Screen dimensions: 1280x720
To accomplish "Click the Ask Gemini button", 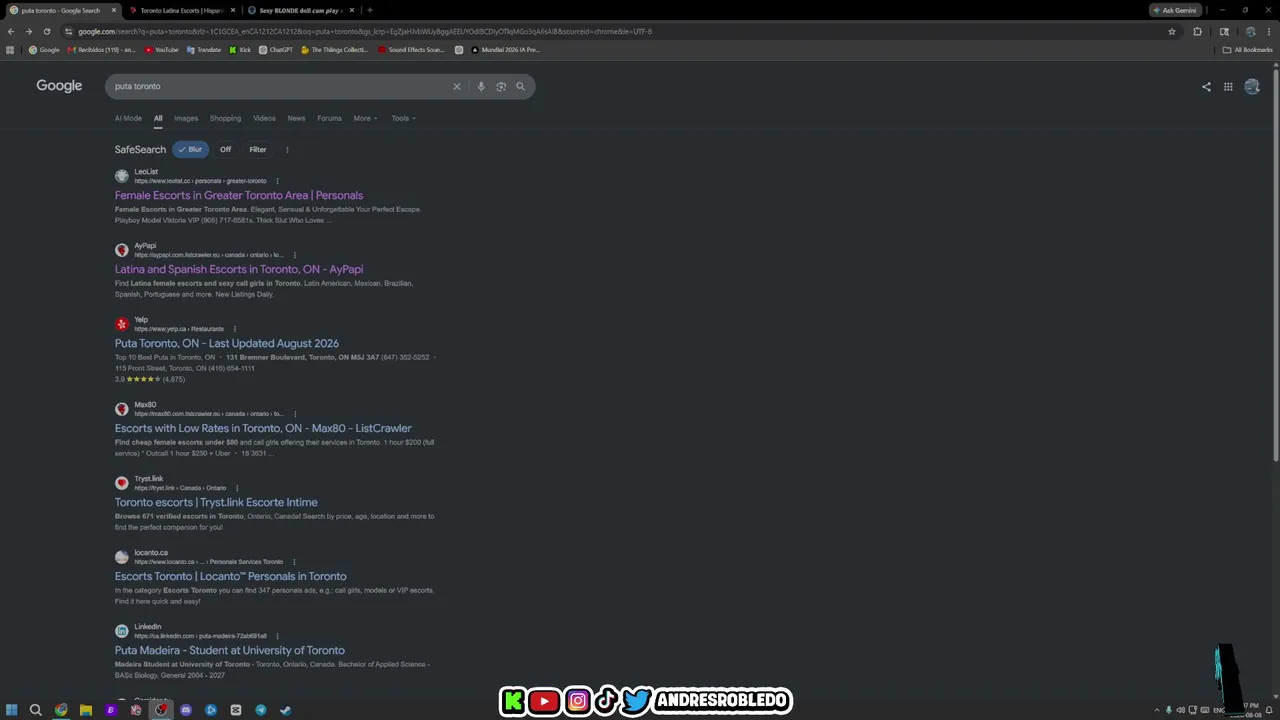I will pyautogui.click(x=1175, y=10).
